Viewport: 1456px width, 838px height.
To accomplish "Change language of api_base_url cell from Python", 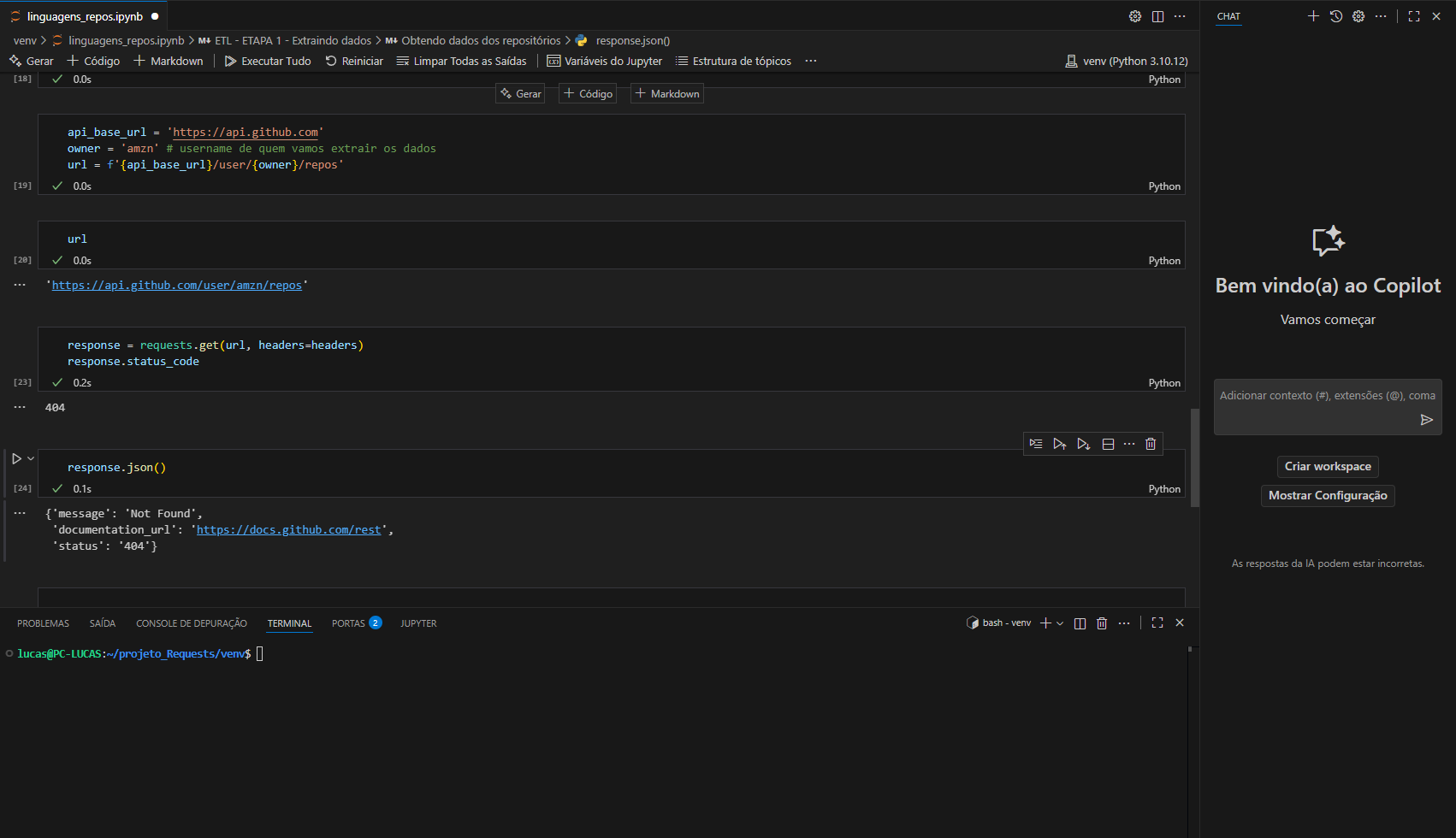I will pos(1164,186).
